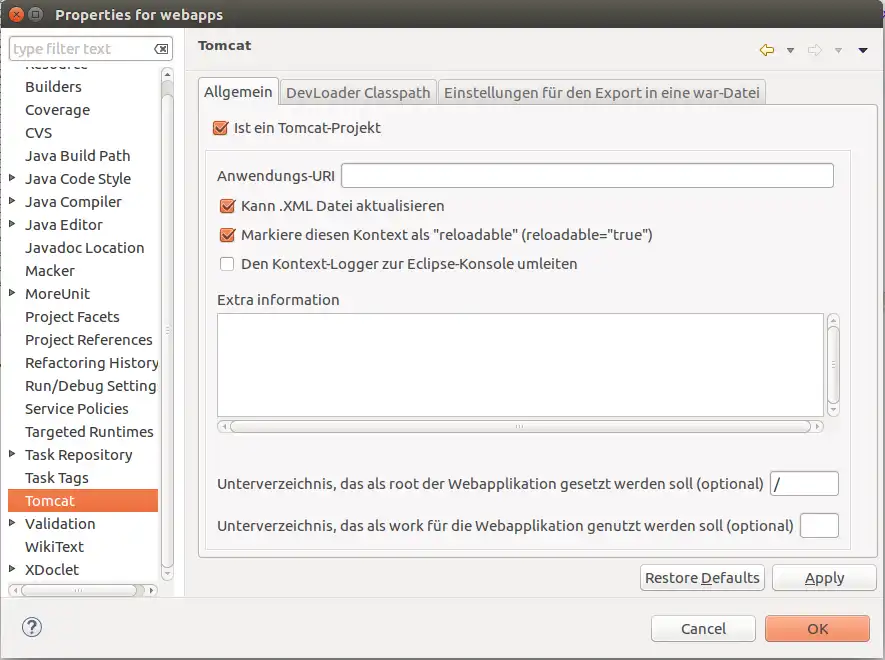
Task: Uncheck "Ist ein Tomcat-Projekt"
Action: 221,128
